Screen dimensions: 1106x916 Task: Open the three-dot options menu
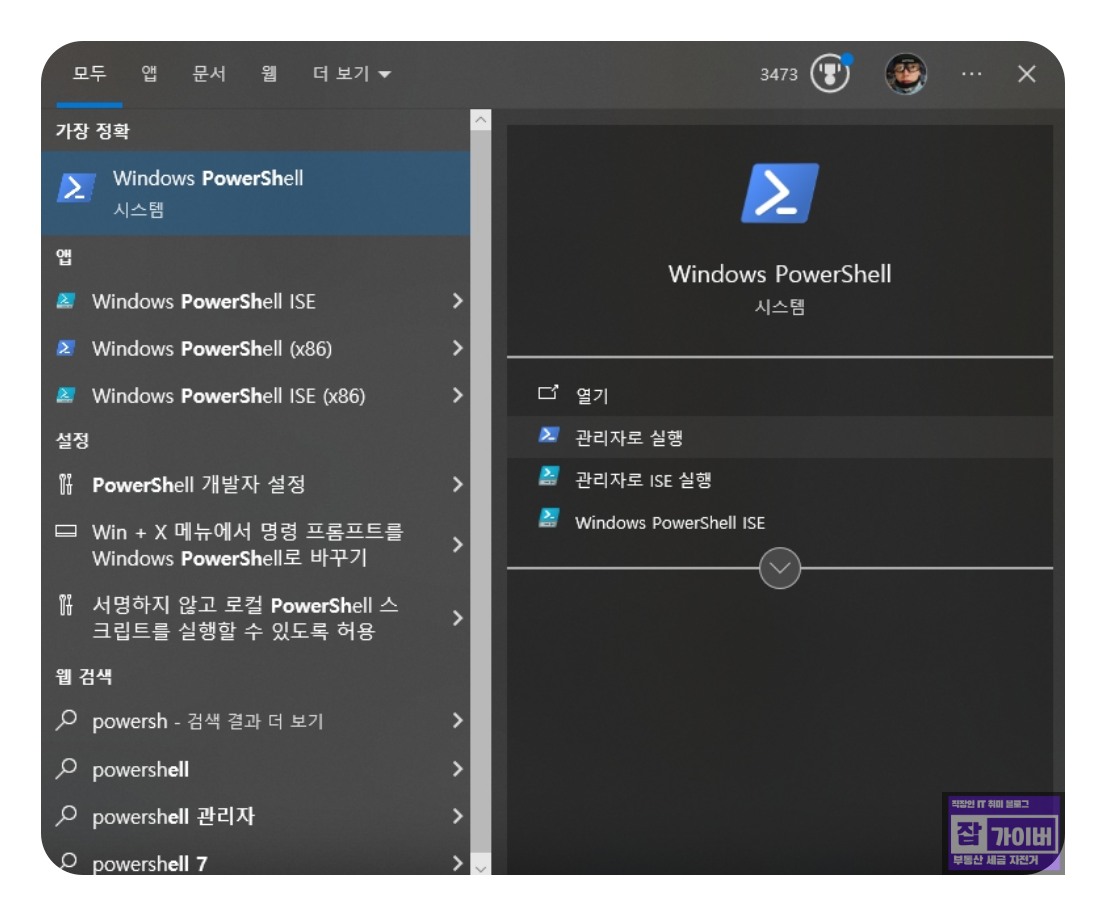click(x=971, y=73)
